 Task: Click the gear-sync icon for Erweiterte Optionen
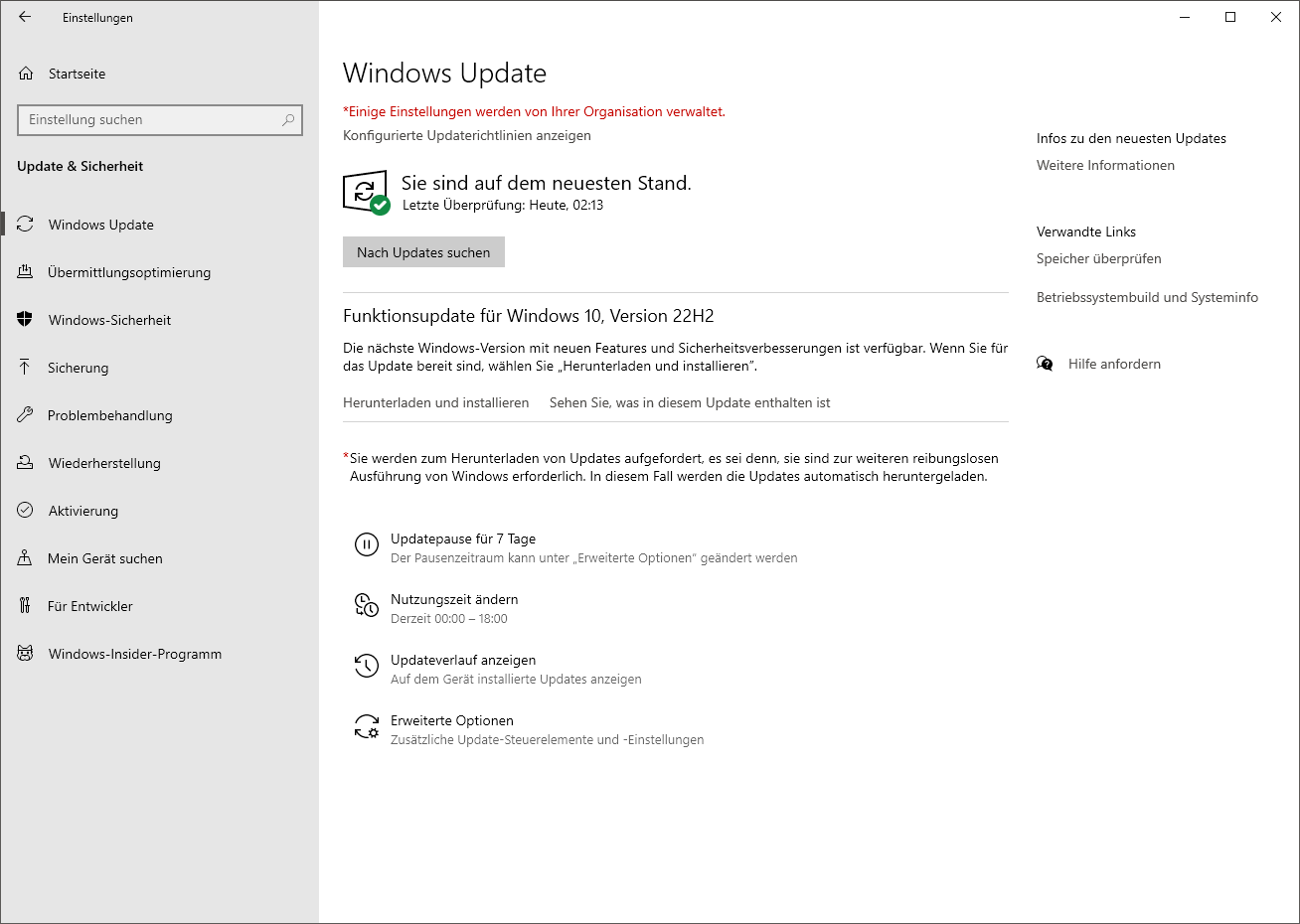pos(367,726)
